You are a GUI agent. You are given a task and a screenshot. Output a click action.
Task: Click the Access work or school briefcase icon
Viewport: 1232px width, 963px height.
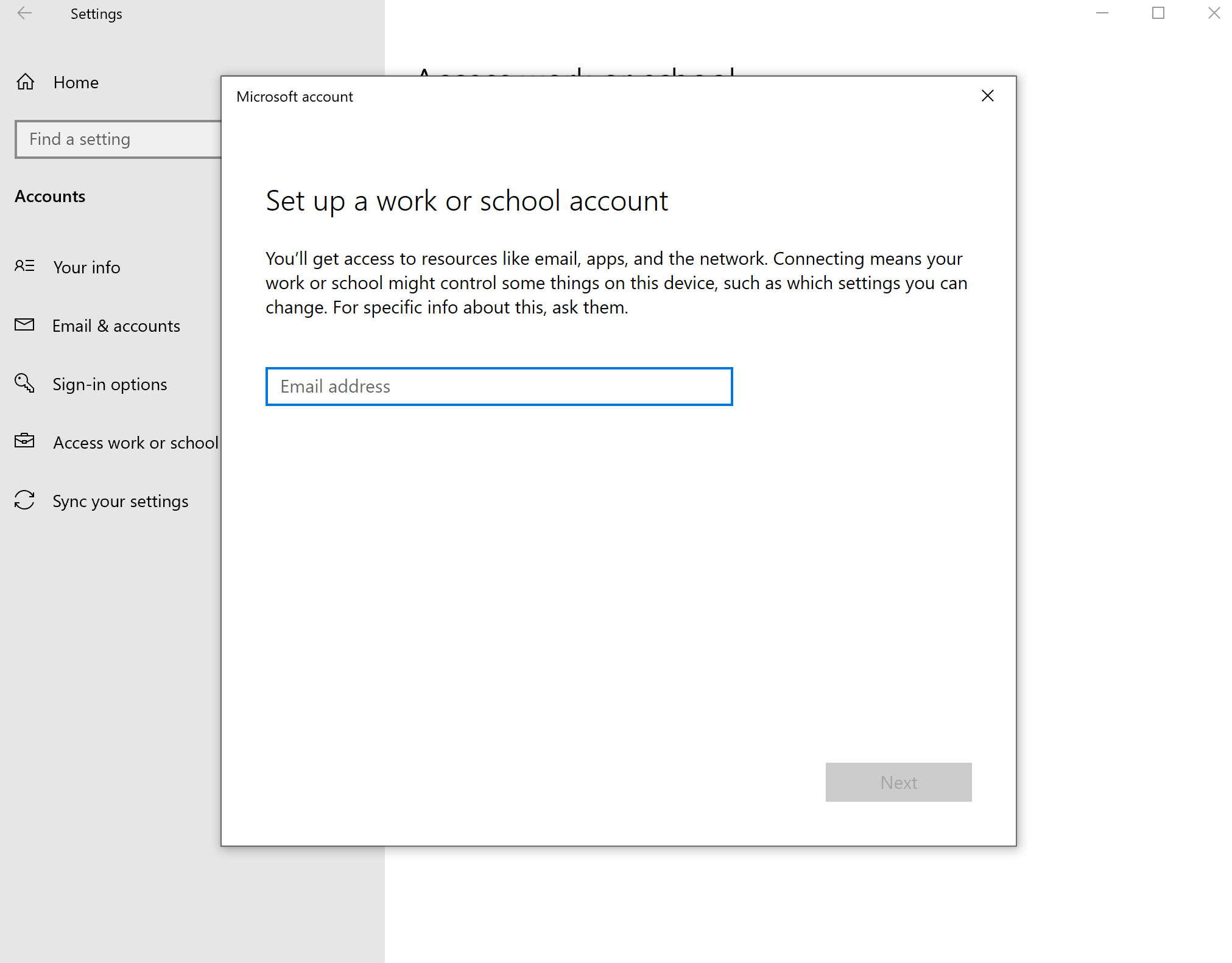tap(24, 442)
